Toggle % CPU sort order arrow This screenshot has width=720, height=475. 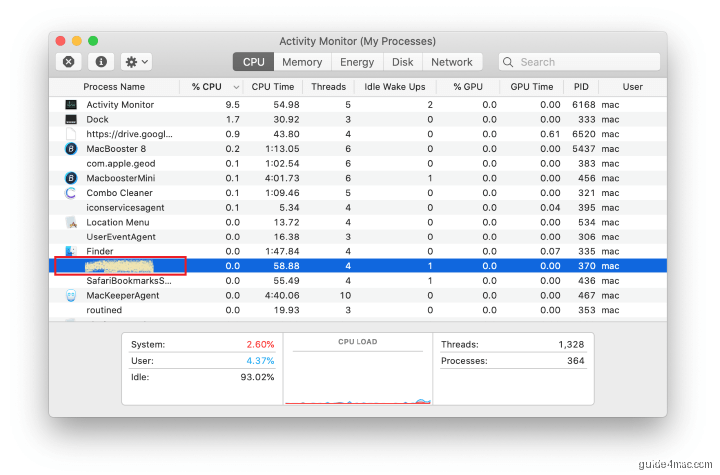click(236, 87)
